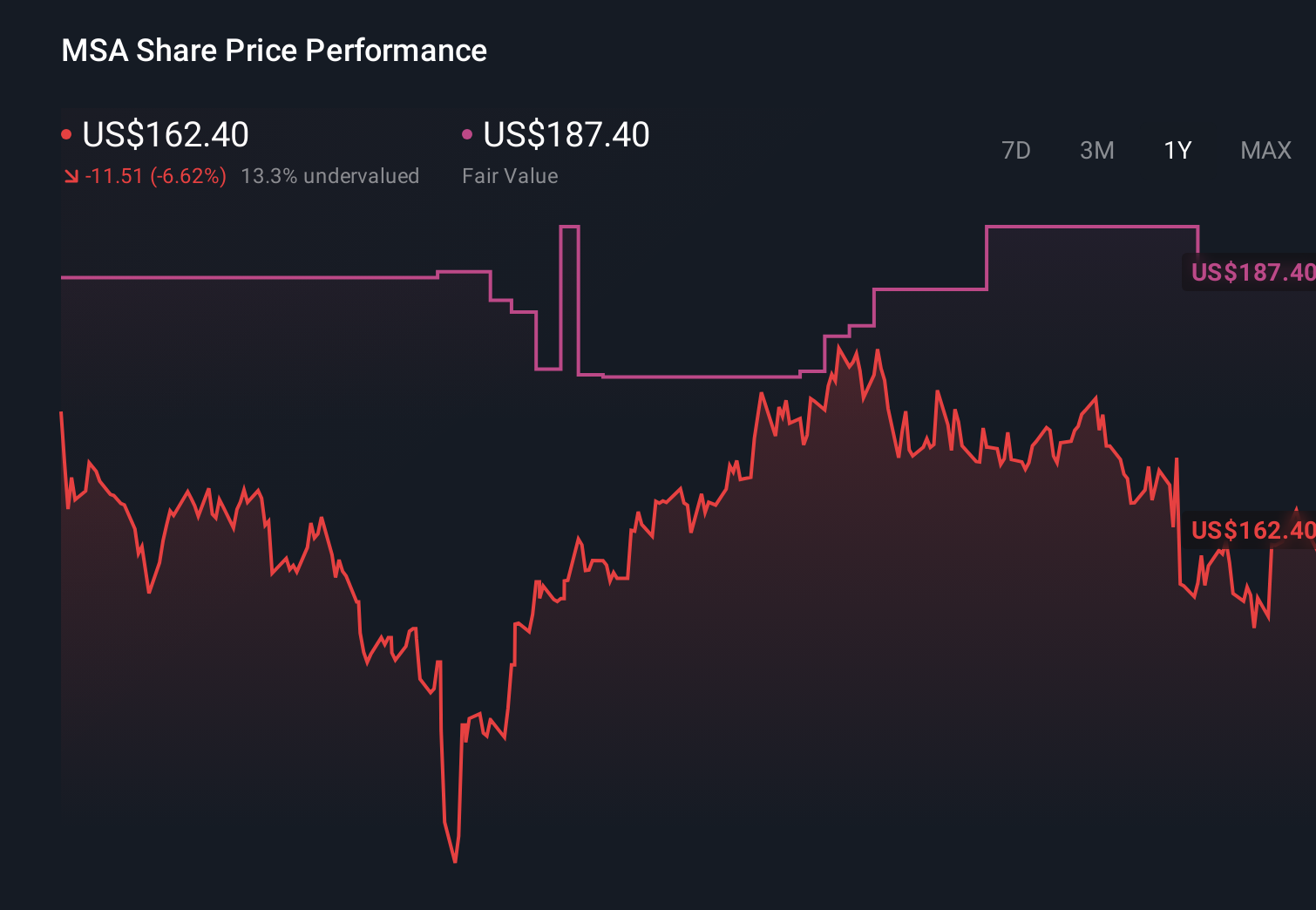This screenshot has width=1316, height=910.
Task: Click the US$187.40 price marker label
Action: [1252, 272]
